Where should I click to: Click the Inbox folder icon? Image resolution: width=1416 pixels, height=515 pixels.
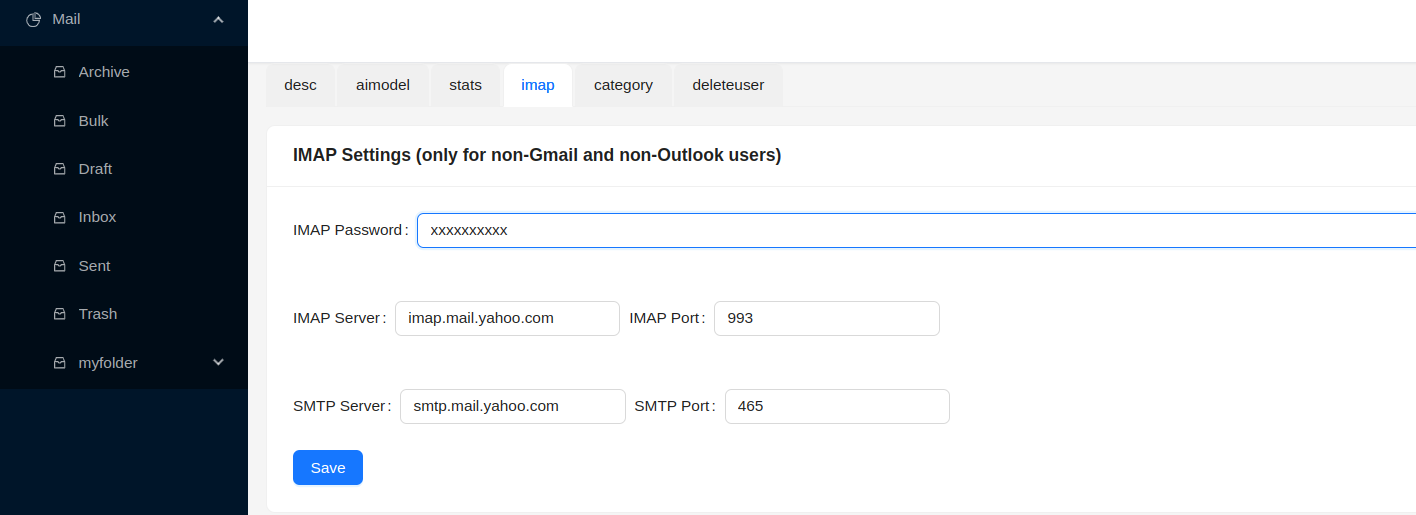pyautogui.click(x=59, y=217)
